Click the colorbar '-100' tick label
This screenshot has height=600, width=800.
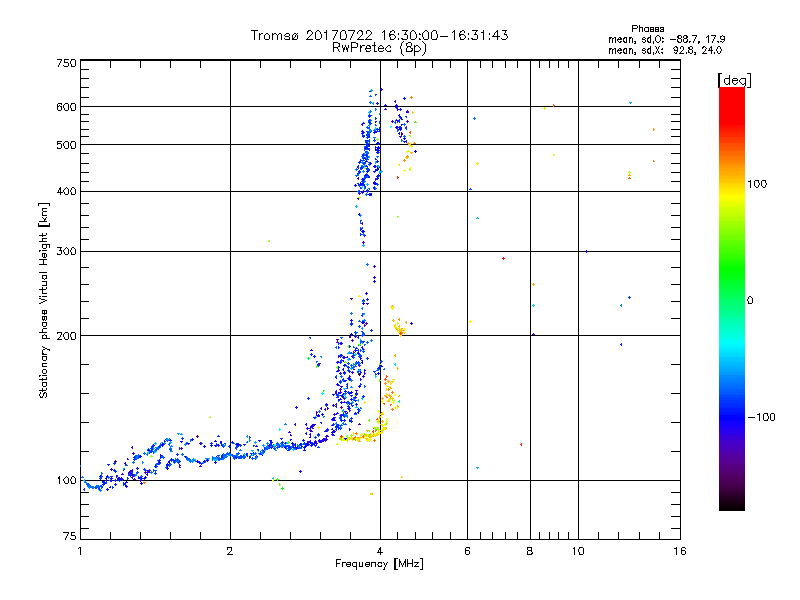coord(761,417)
